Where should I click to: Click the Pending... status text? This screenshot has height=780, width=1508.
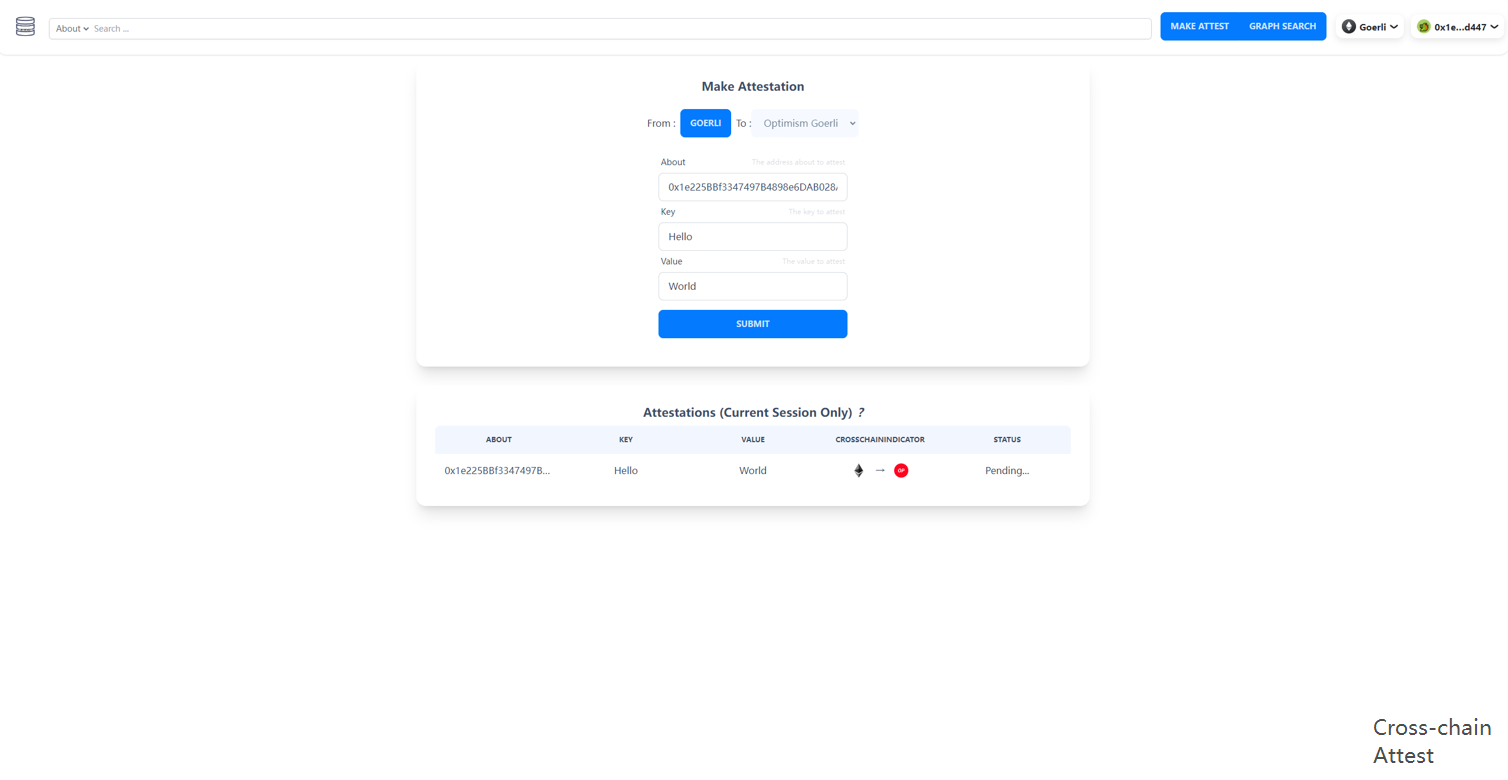[1007, 470]
